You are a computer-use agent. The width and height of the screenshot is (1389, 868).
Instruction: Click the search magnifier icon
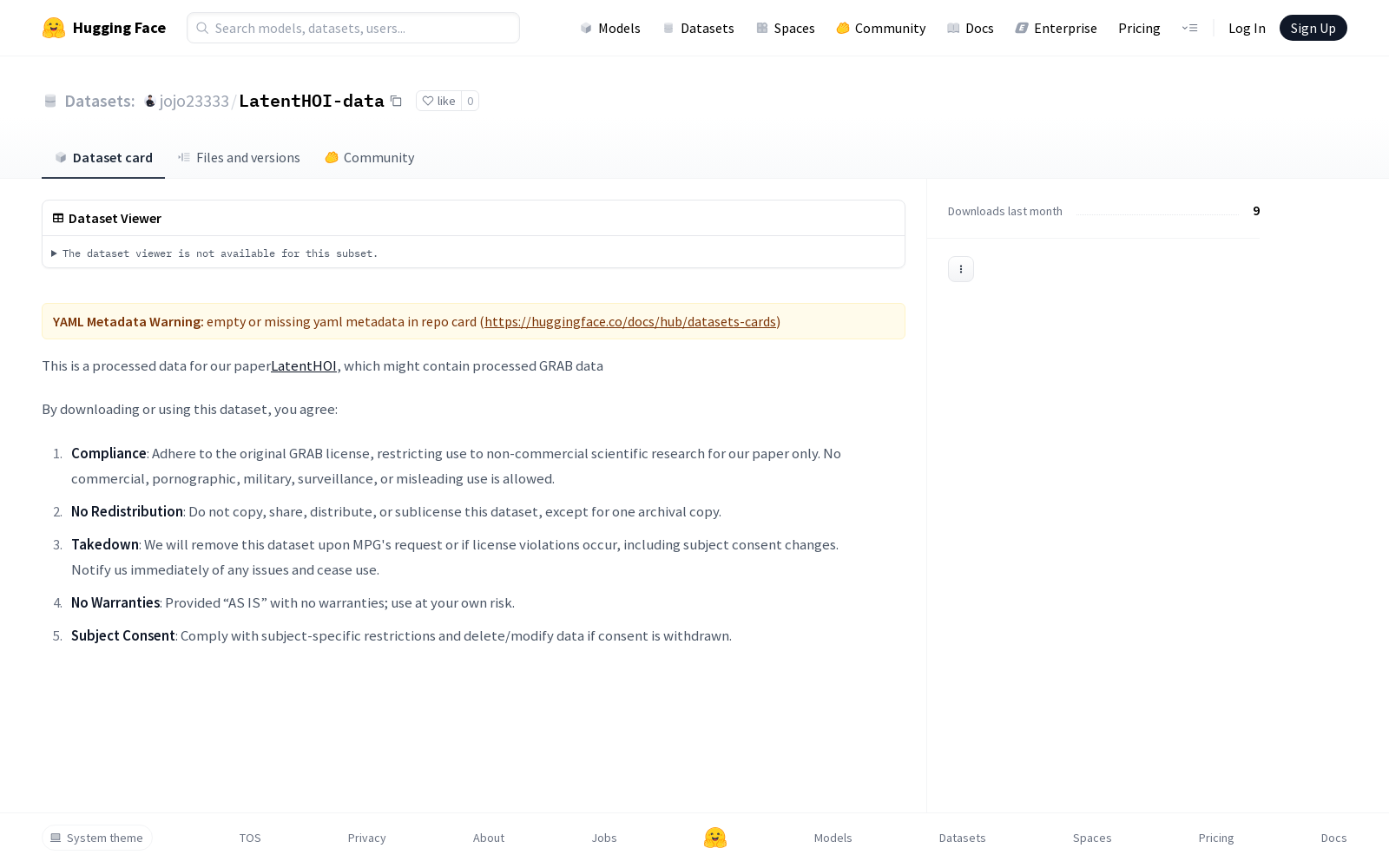(x=202, y=28)
